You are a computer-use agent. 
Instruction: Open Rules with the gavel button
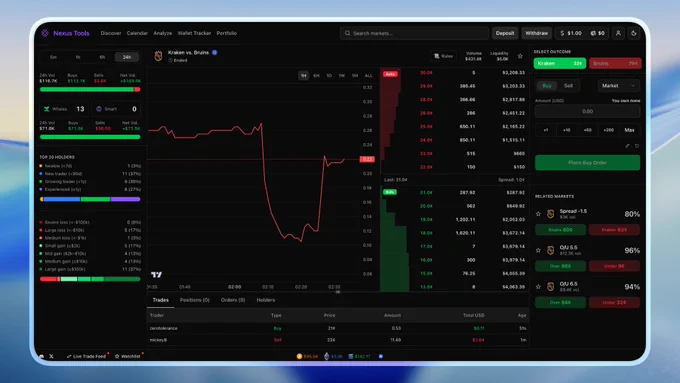coord(443,56)
